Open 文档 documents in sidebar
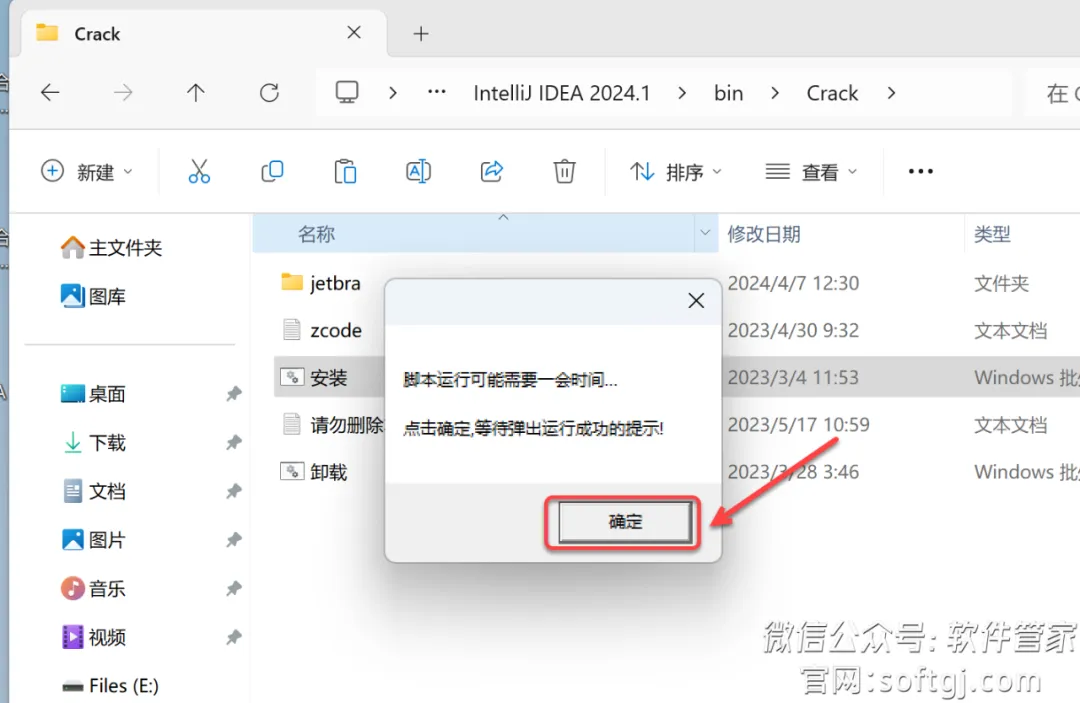 coord(93,492)
